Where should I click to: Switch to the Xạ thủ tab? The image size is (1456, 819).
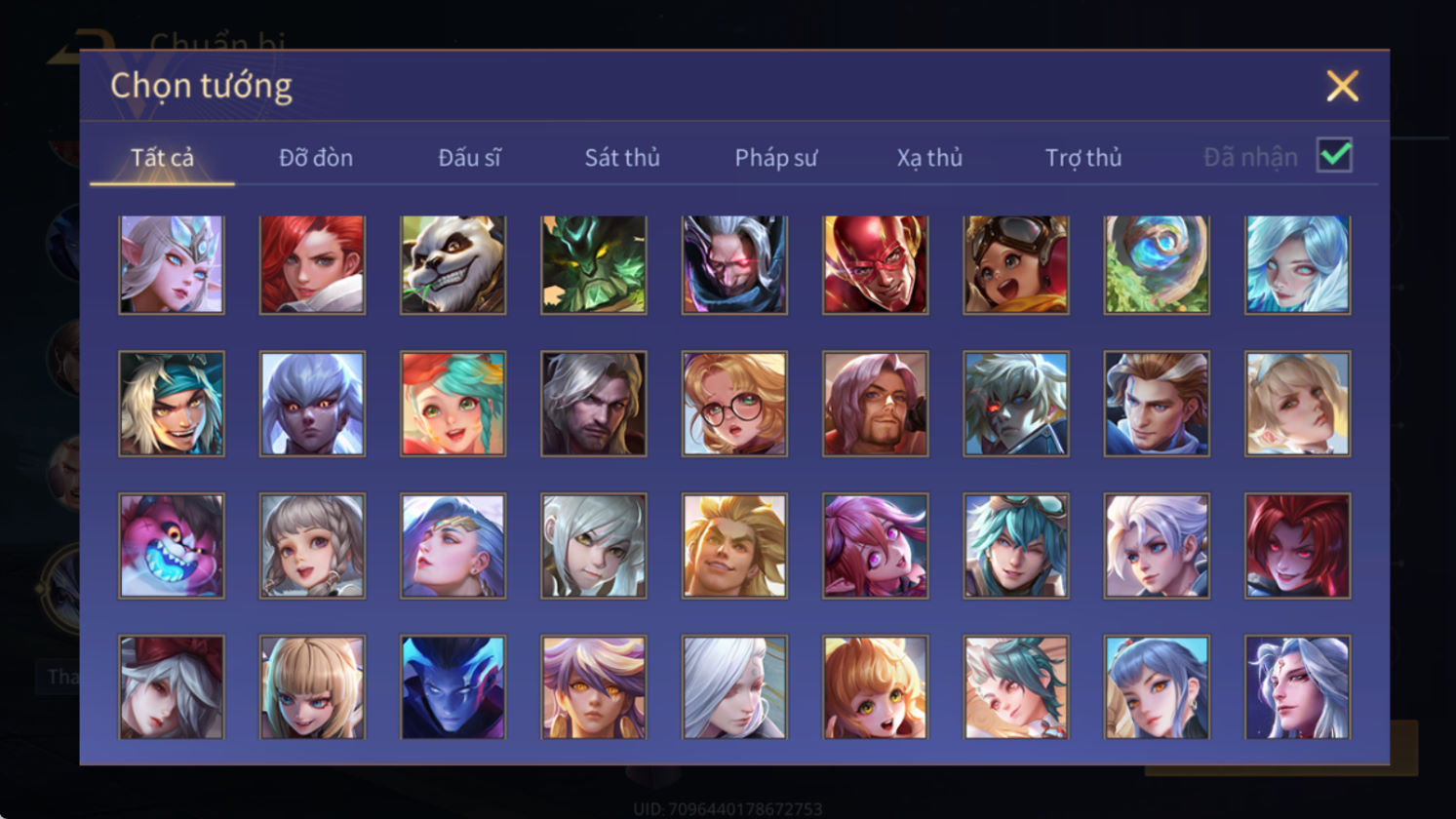tap(929, 158)
